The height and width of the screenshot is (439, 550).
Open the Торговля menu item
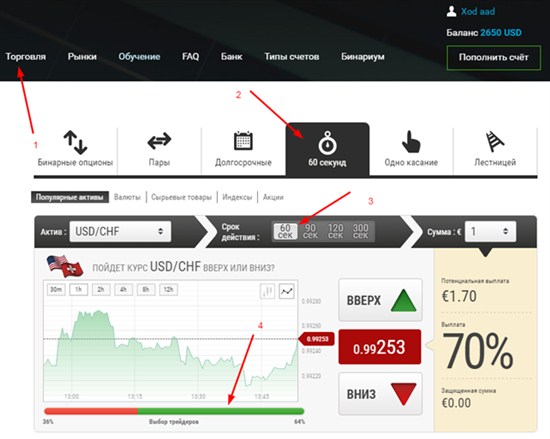pos(26,56)
